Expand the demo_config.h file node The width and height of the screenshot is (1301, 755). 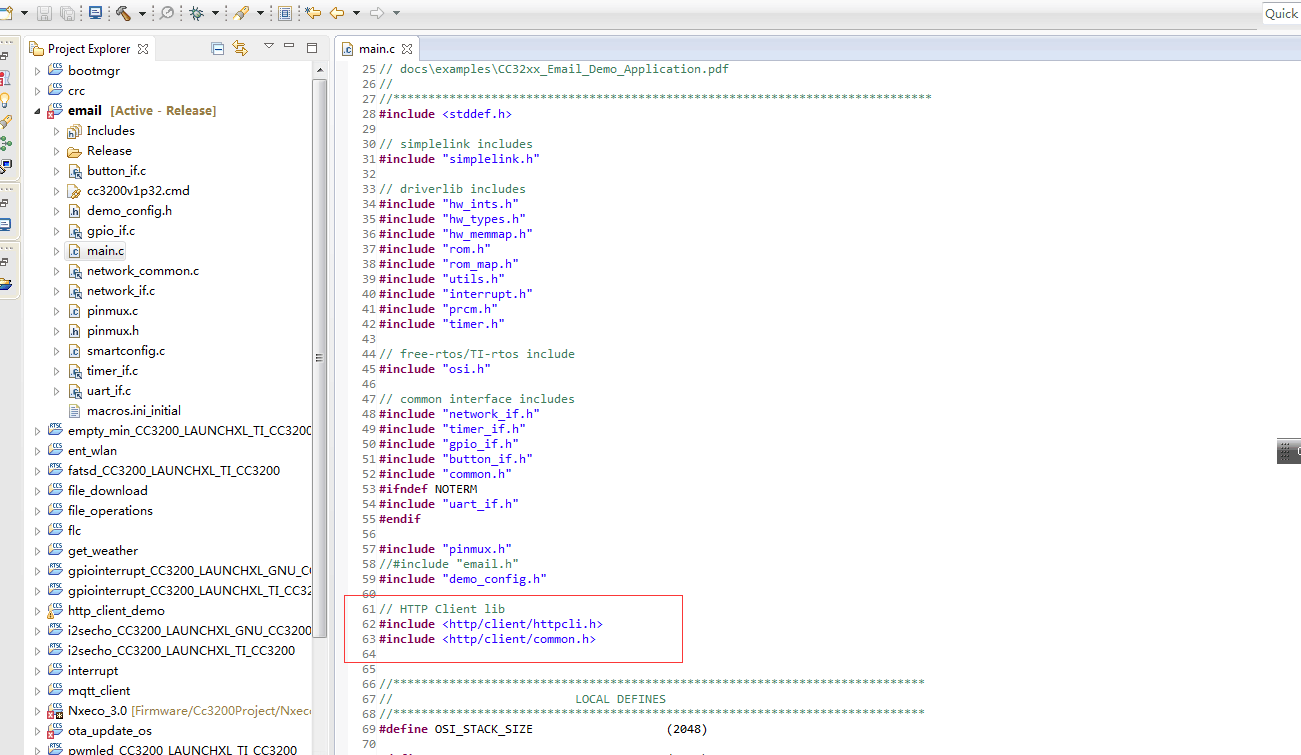57,211
